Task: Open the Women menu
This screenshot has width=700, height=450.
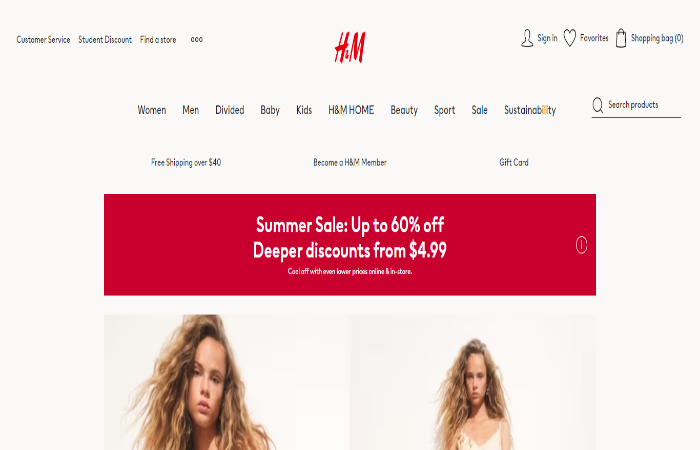Action: [x=152, y=110]
